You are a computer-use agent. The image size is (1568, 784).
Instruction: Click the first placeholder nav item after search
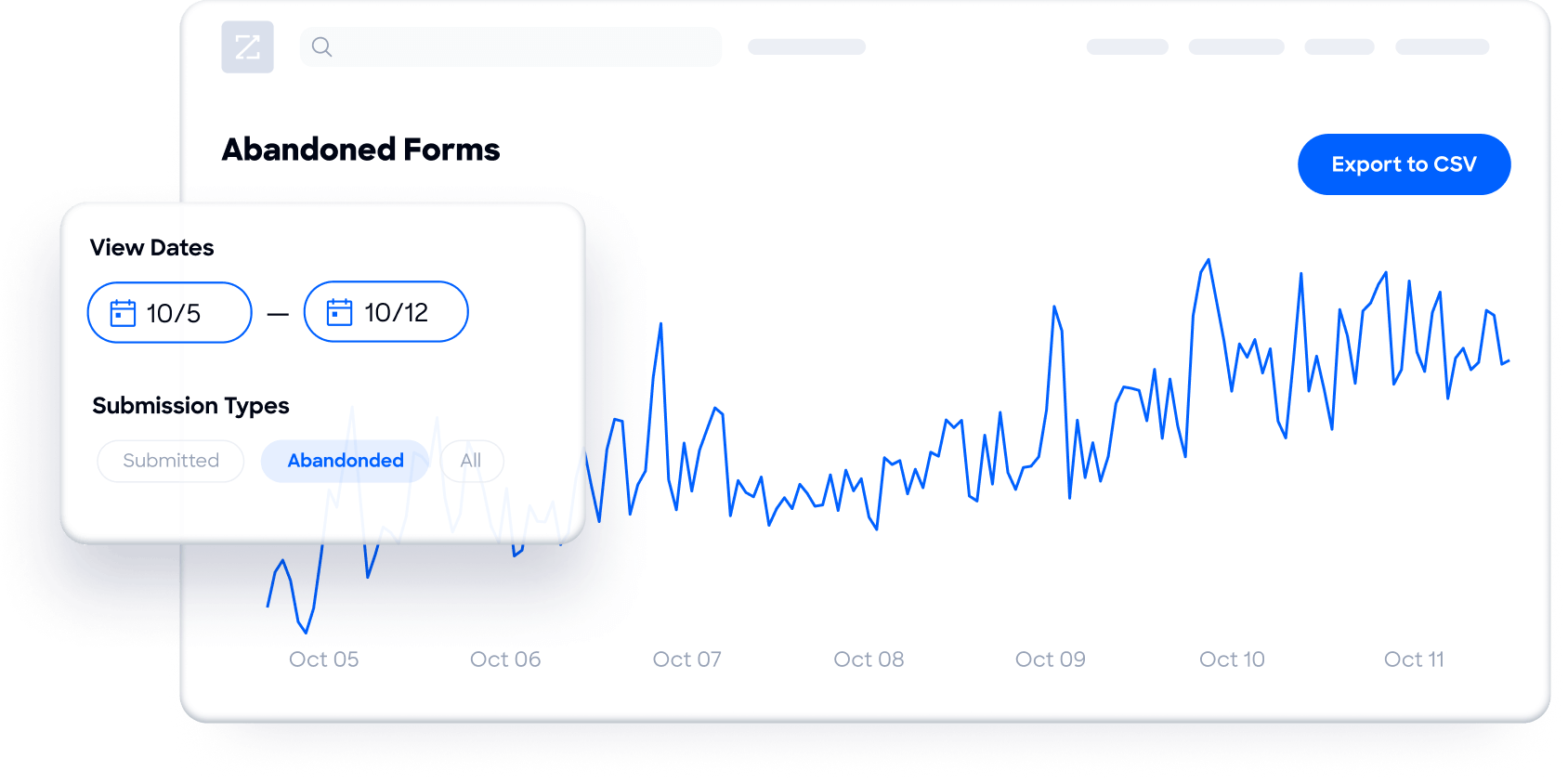(x=806, y=46)
